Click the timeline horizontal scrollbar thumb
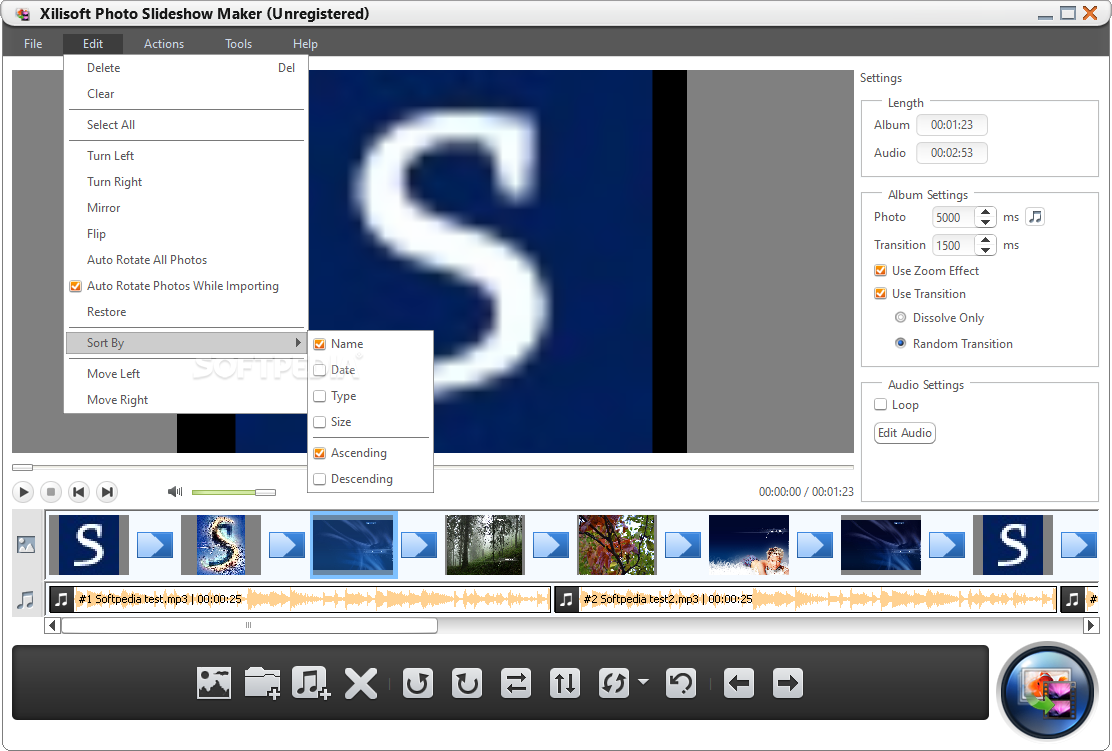The width and height of the screenshot is (1112, 751). pyautogui.click(x=249, y=625)
